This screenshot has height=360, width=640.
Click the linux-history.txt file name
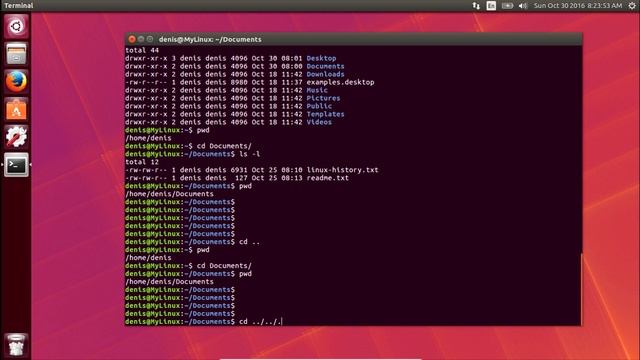(342, 170)
